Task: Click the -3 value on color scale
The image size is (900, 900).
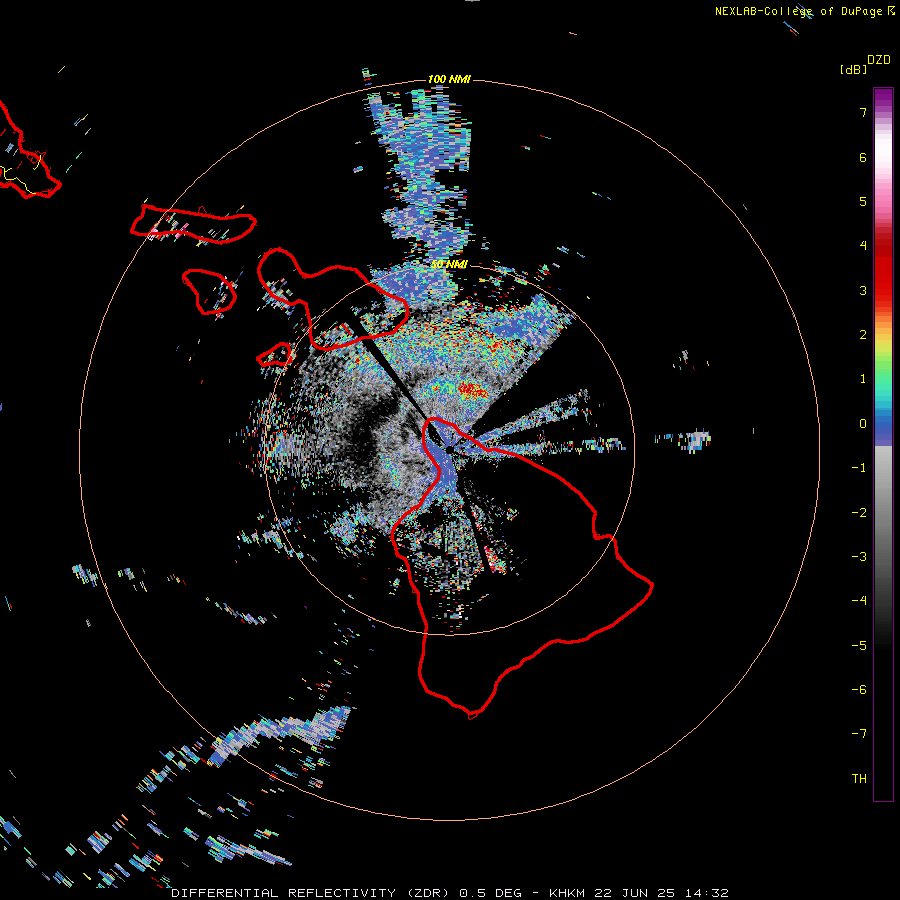Action: (x=859, y=557)
